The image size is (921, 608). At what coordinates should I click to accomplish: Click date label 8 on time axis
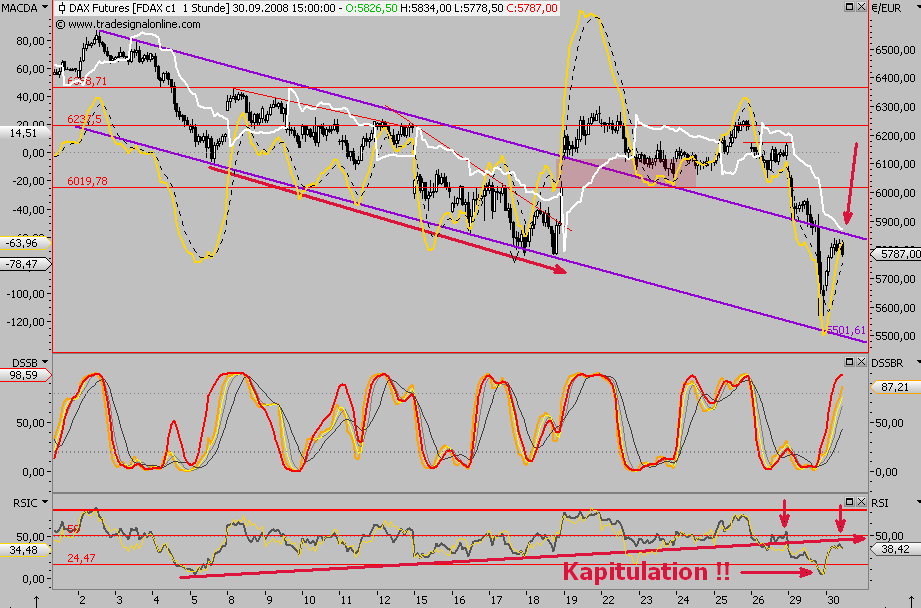(x=231, y=600)
